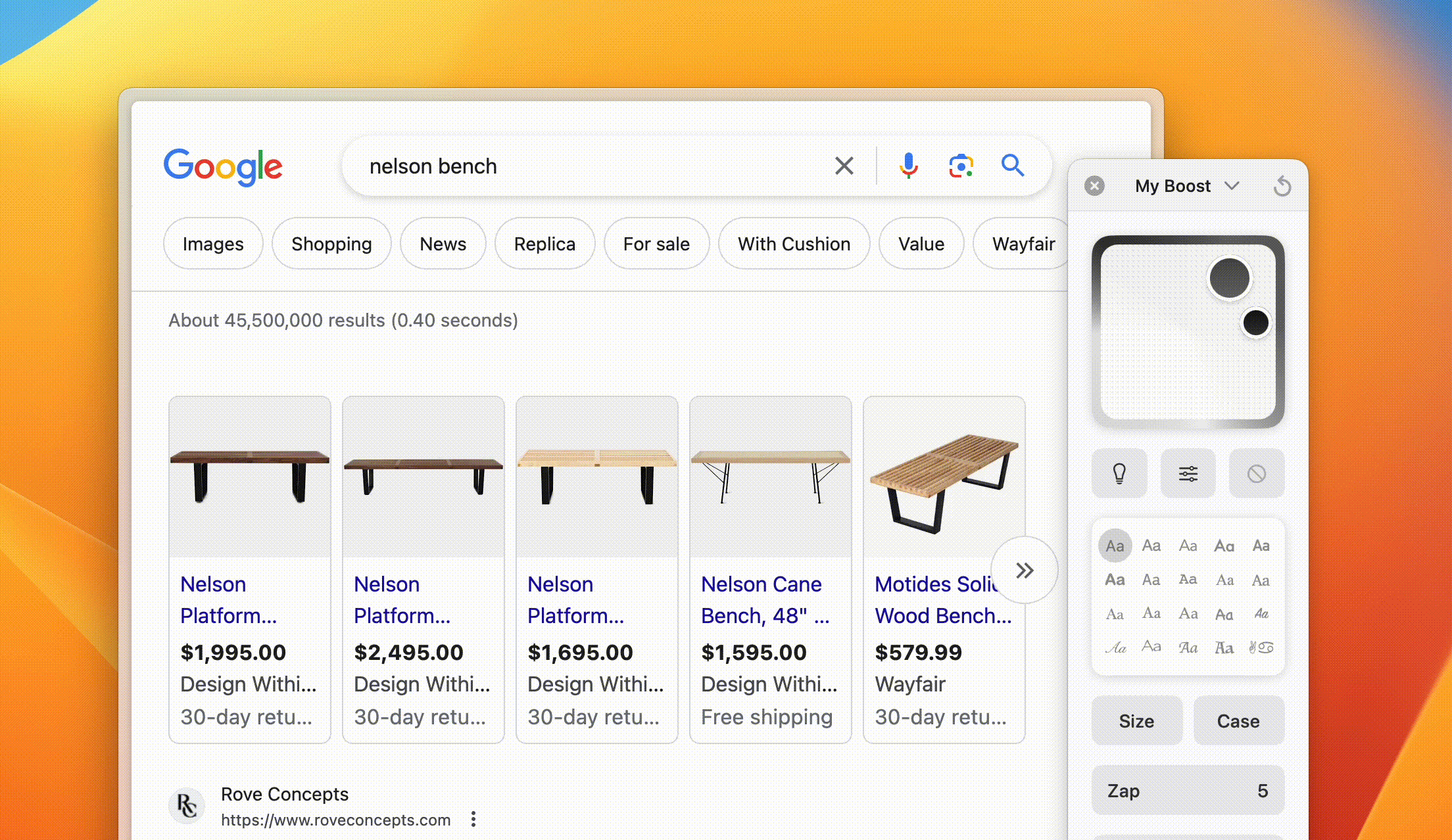The image size is (1452, 840).
Task: Click the disable (no-color) circle-slash button
Action: [1256, 473]
